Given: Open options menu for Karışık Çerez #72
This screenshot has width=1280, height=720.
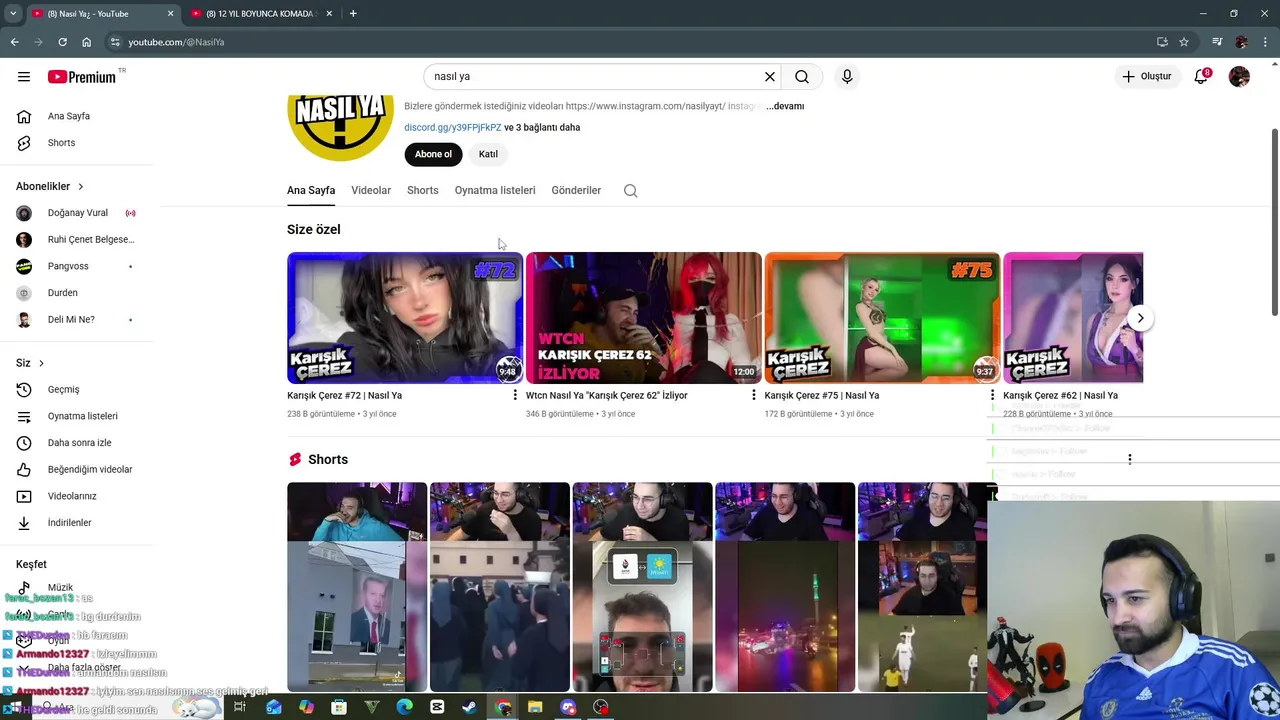Looking at the screenshot, I should pos(515,395).
